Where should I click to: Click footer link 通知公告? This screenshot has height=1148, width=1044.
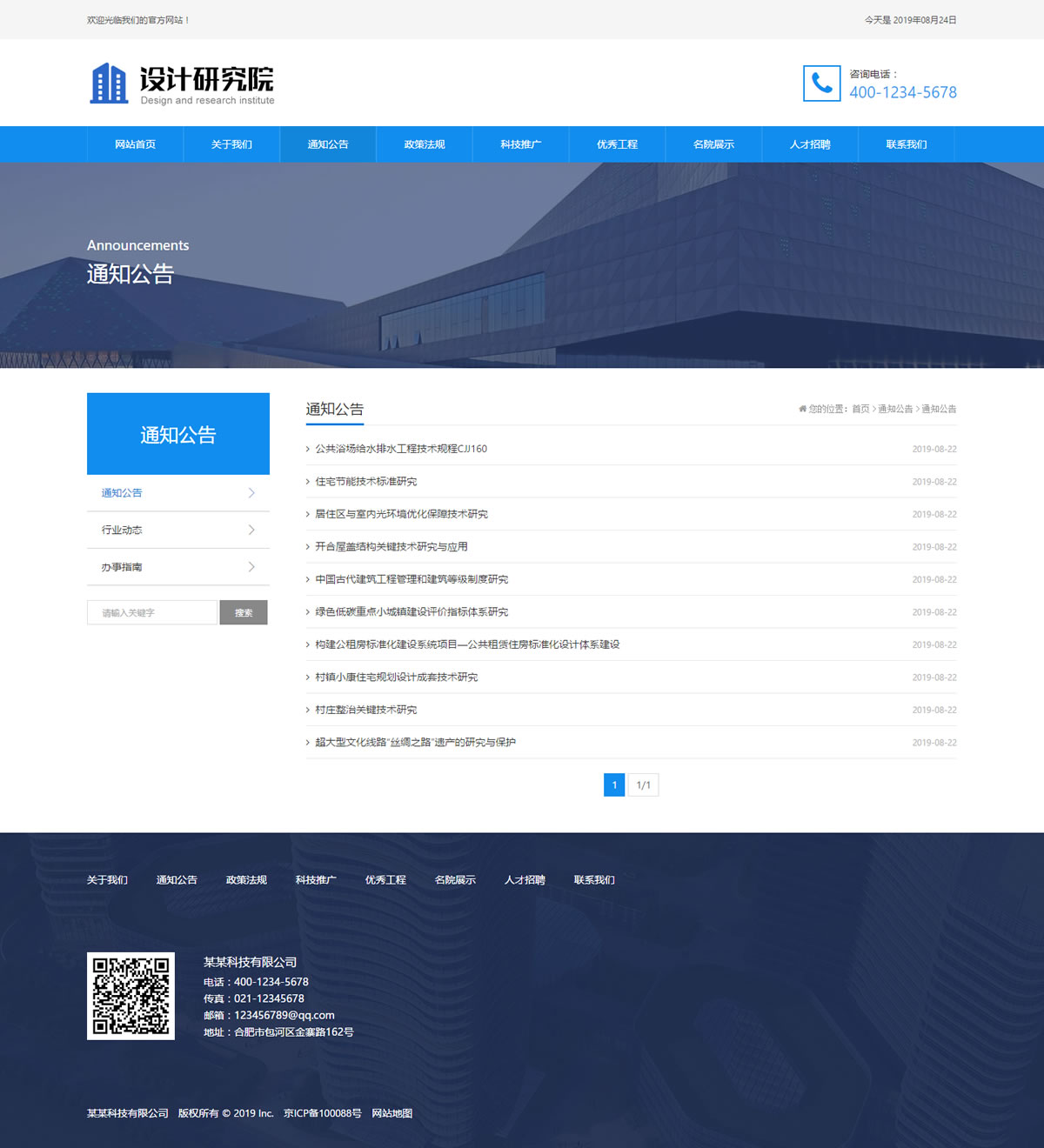[177, 880]
